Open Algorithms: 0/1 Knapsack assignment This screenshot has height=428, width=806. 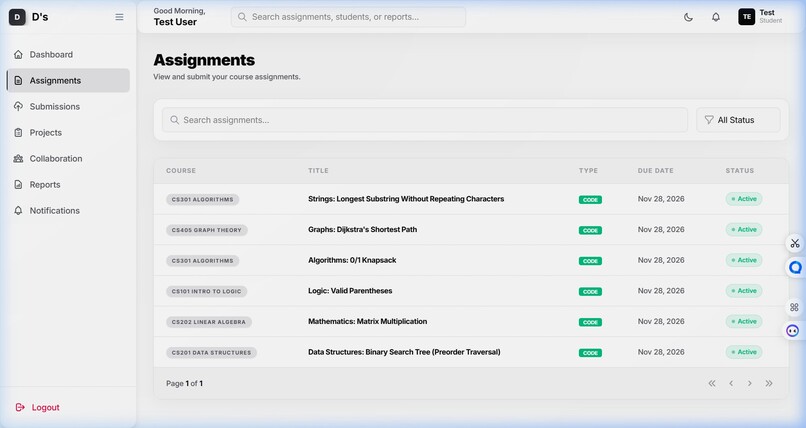point(352,260)
